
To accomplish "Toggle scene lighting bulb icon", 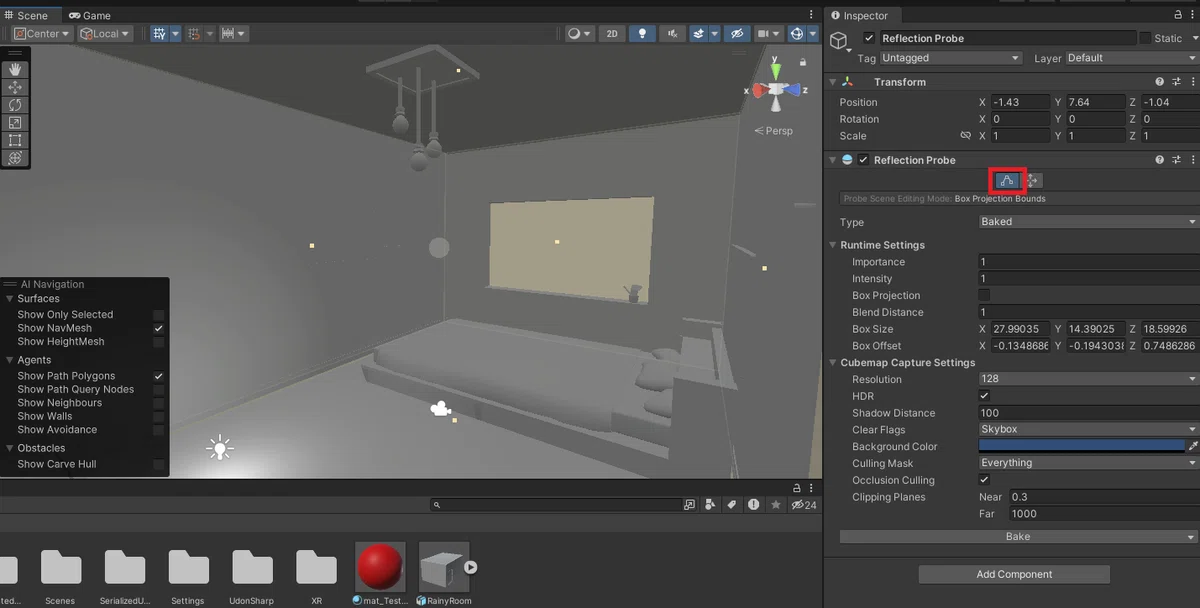I will 642,33.
